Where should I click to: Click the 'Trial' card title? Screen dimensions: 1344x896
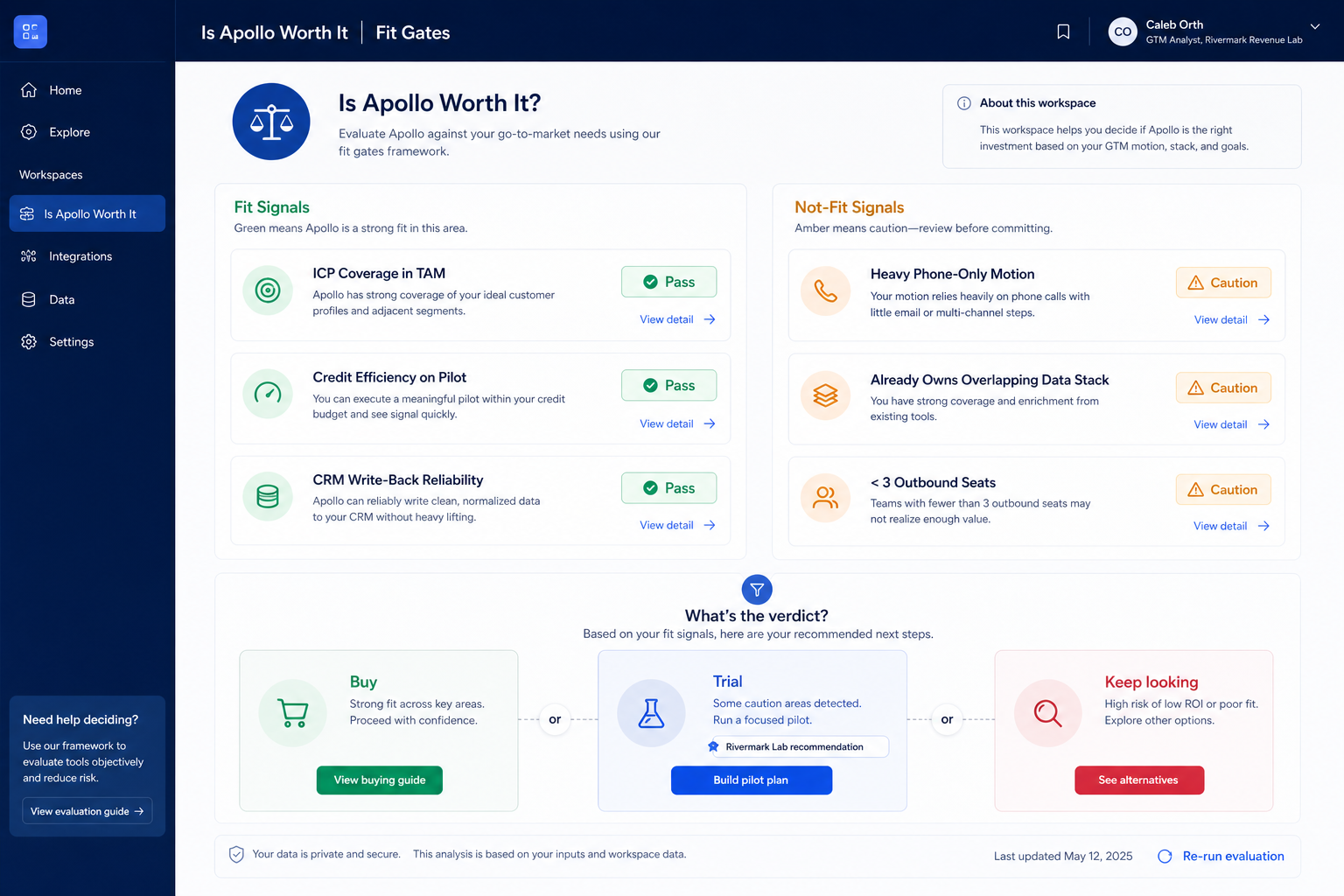(x=728, y=682)
